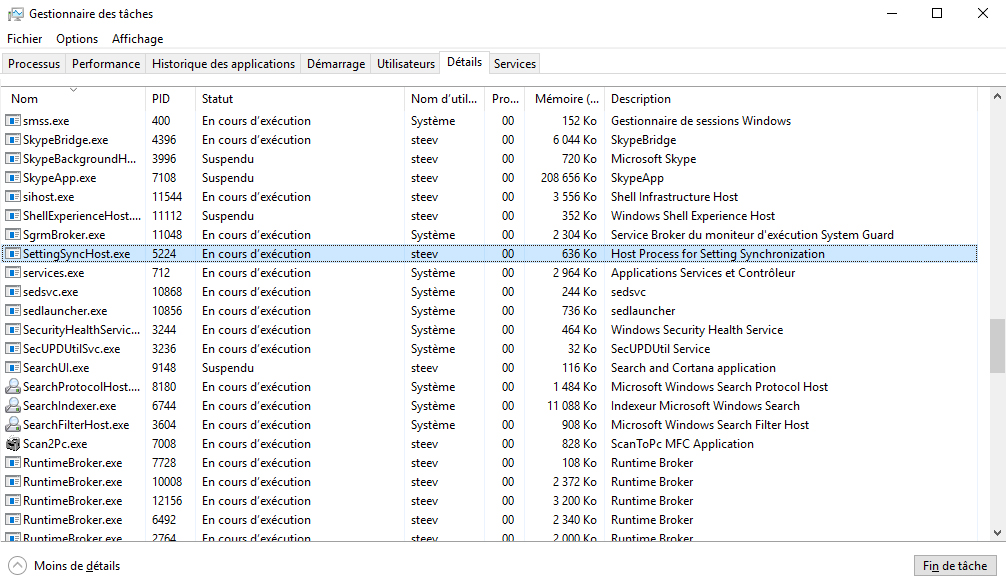Screen dimensions: 1006x587
Task: Open the Utilisateurs tab
Action: 406,64
